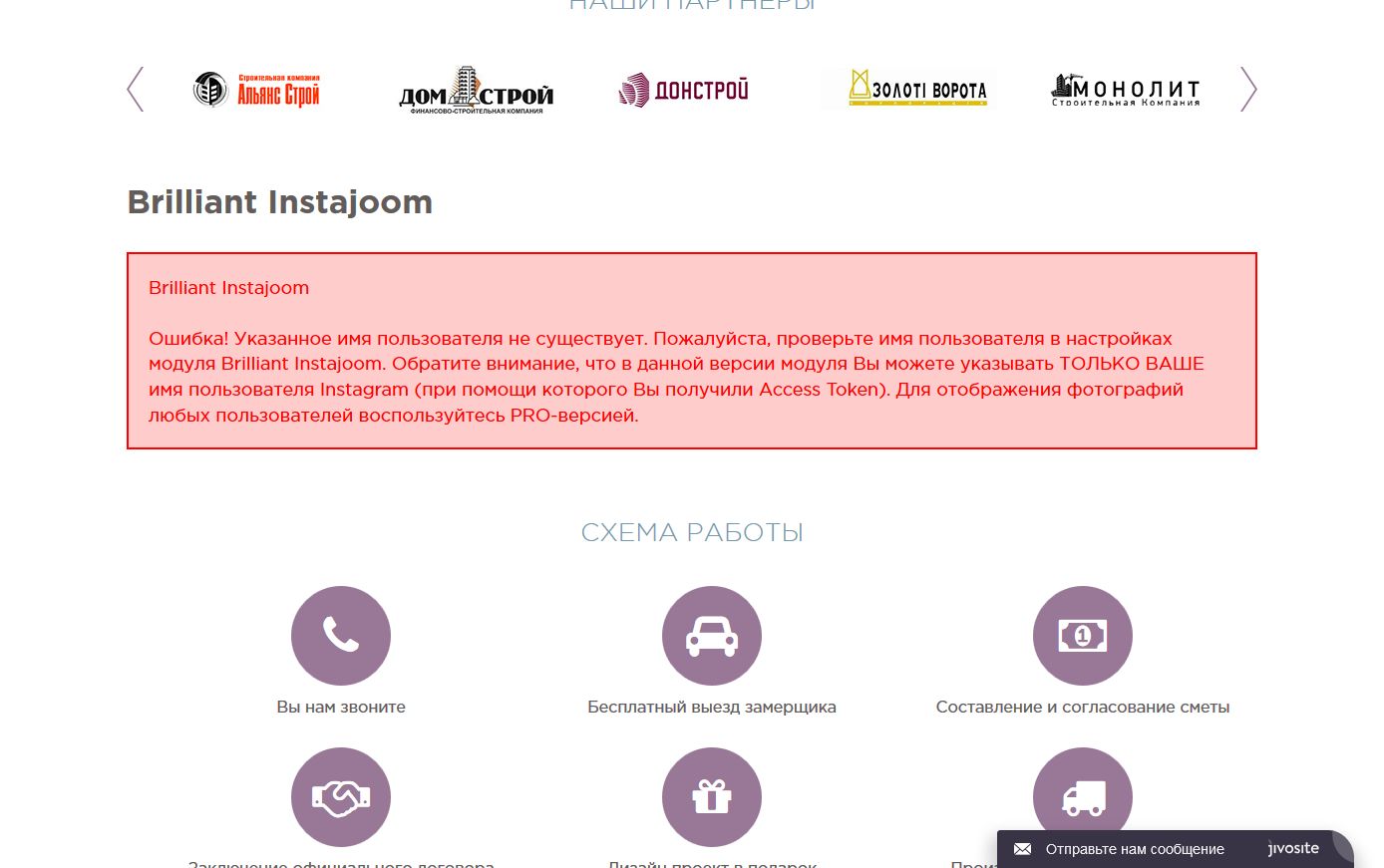
Task: Select the gift box icon
Action: [712, 797]
